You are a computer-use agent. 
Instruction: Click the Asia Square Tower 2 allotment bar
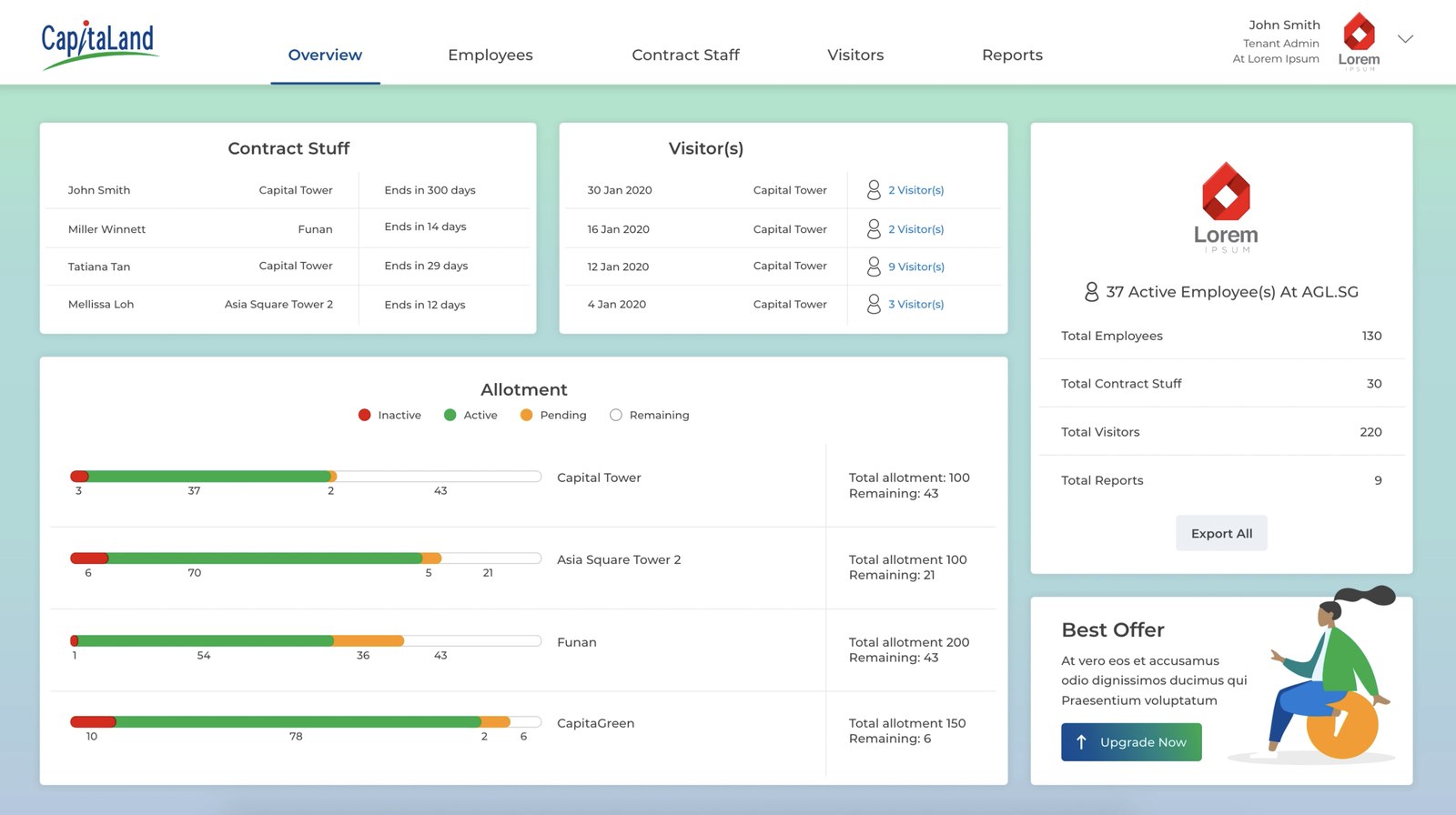tap(306, 558)
